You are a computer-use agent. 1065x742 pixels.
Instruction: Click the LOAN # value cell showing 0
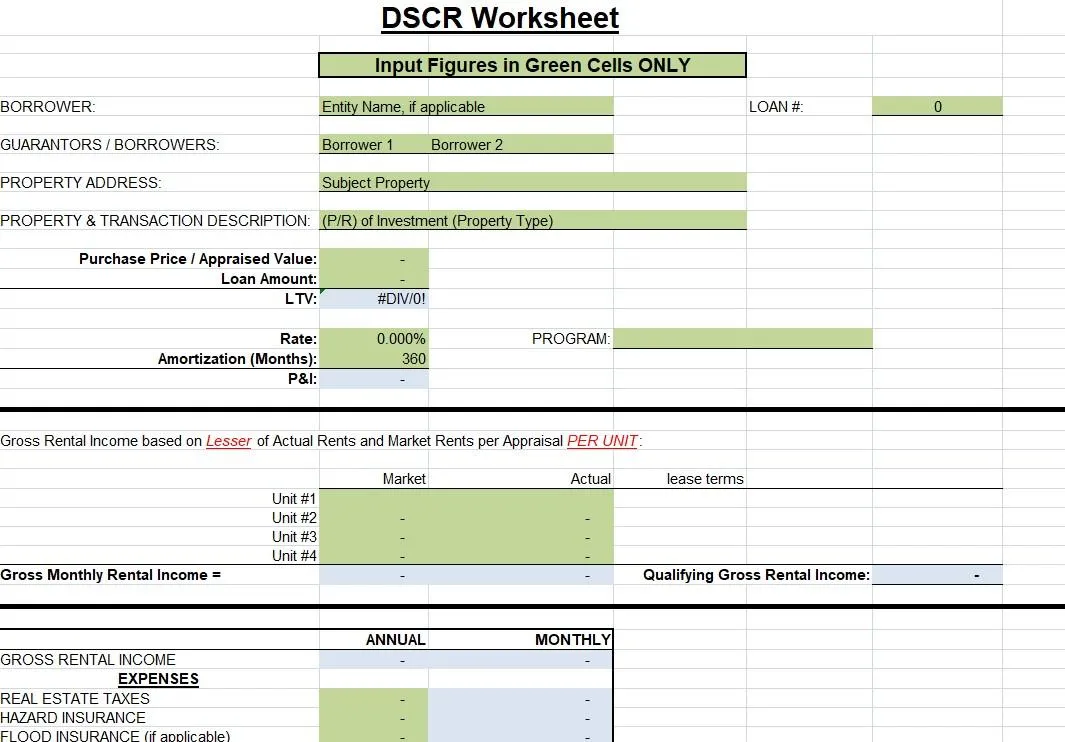pos(937,107)
